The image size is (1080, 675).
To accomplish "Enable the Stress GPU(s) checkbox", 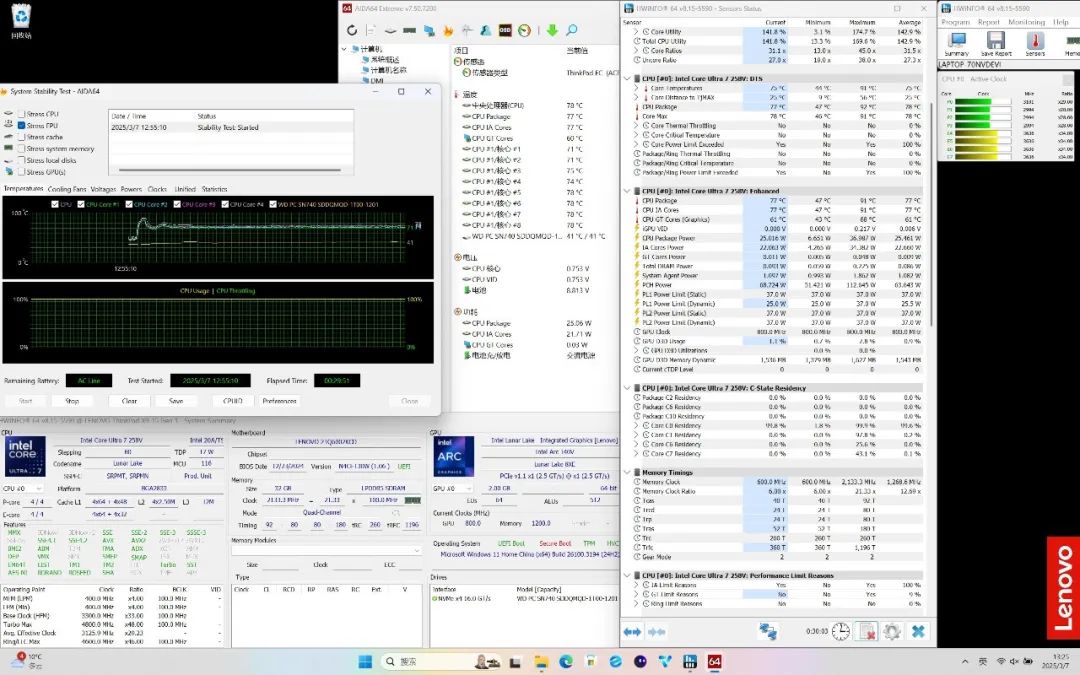I will [21, 172].
